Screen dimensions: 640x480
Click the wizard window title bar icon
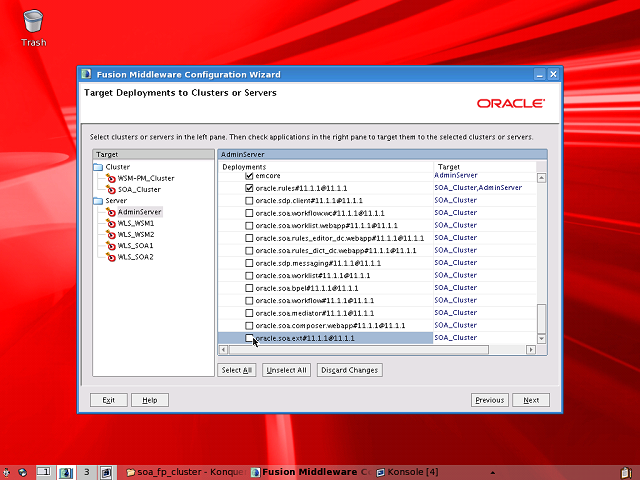pyautogui.click(x=86, y=74)
